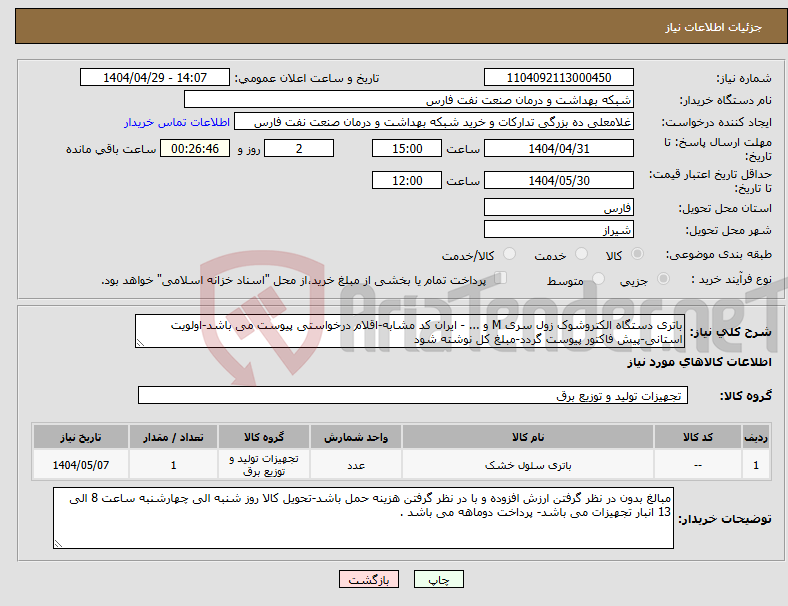
Task: Click the چاپ (print) button
Action: (x=438, y=579)
